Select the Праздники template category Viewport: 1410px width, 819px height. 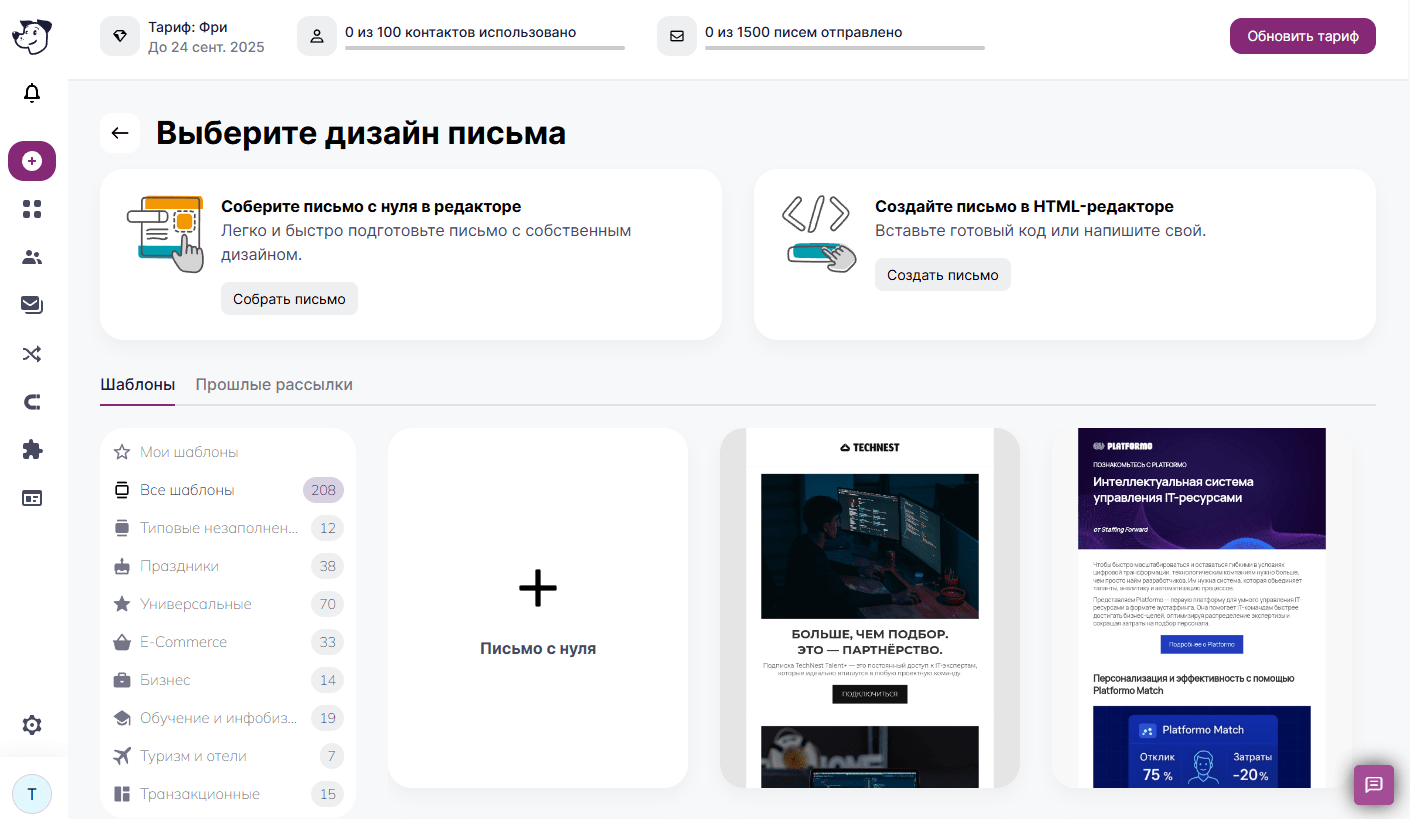228,566
